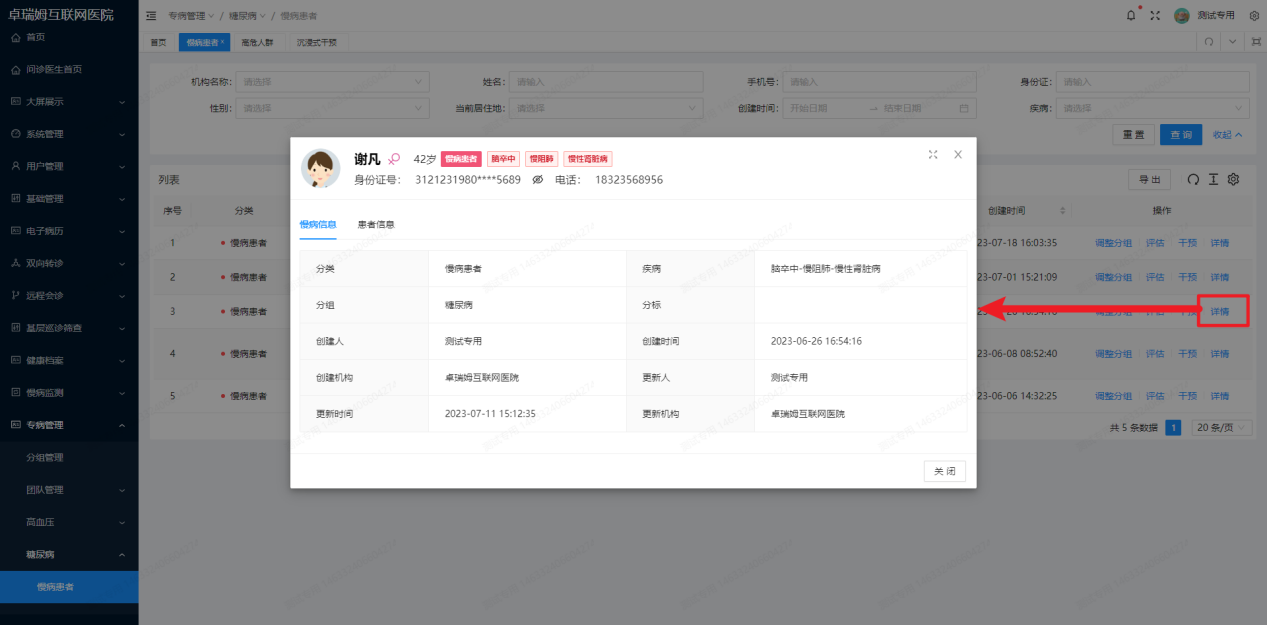
Task: Open the 首页 page tab
Action: point(158,42)
